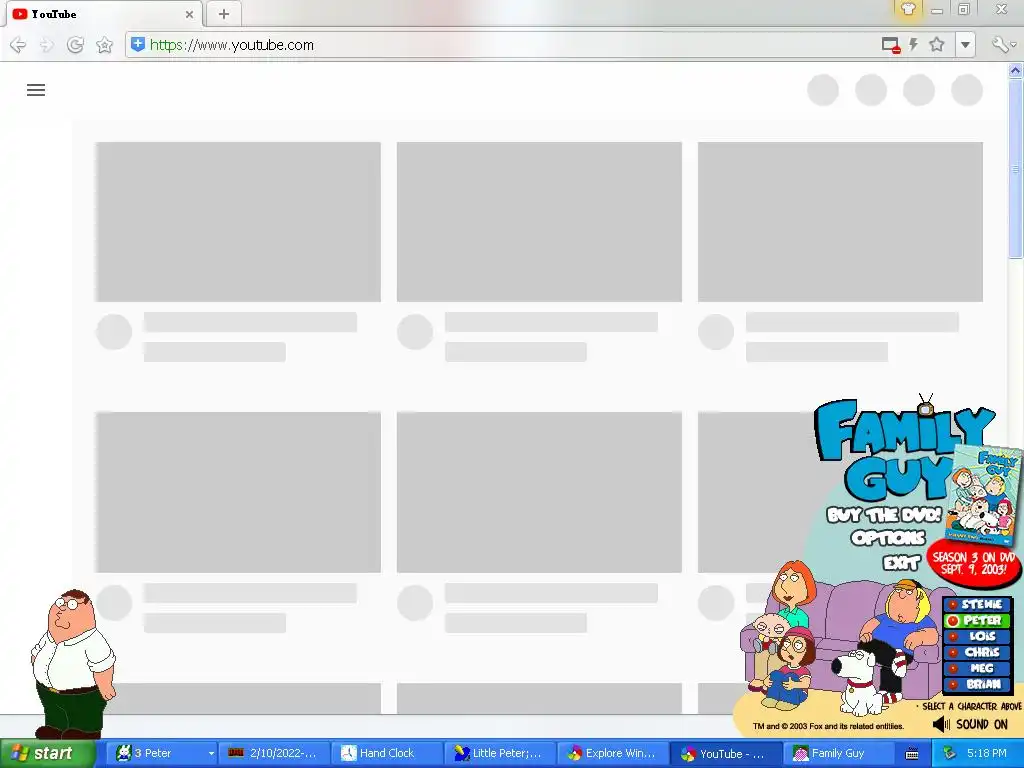Click the top-right placeholder video thumbnail

pyautogui.click(x=840, y=221)
